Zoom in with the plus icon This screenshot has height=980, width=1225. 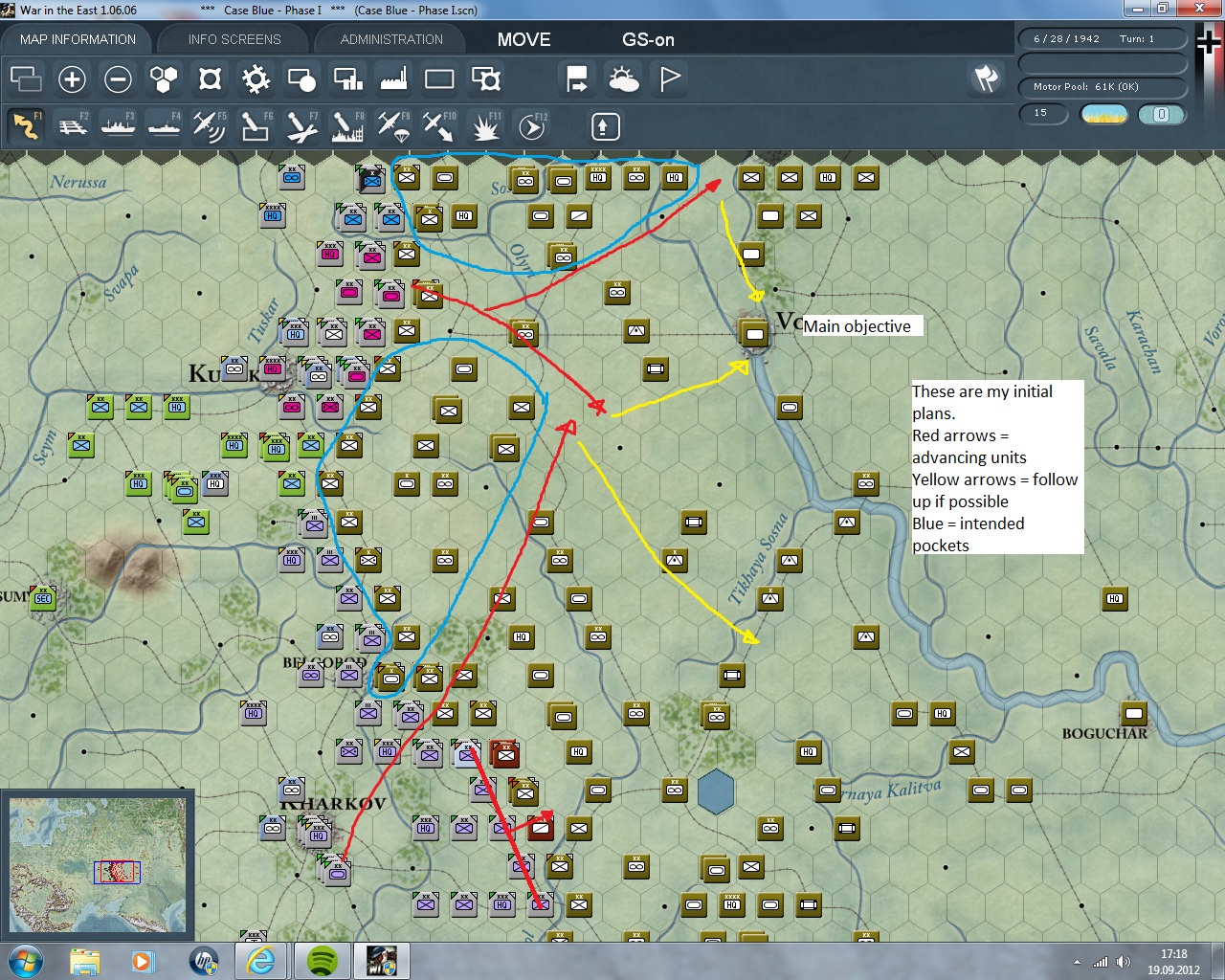point(72,78)
